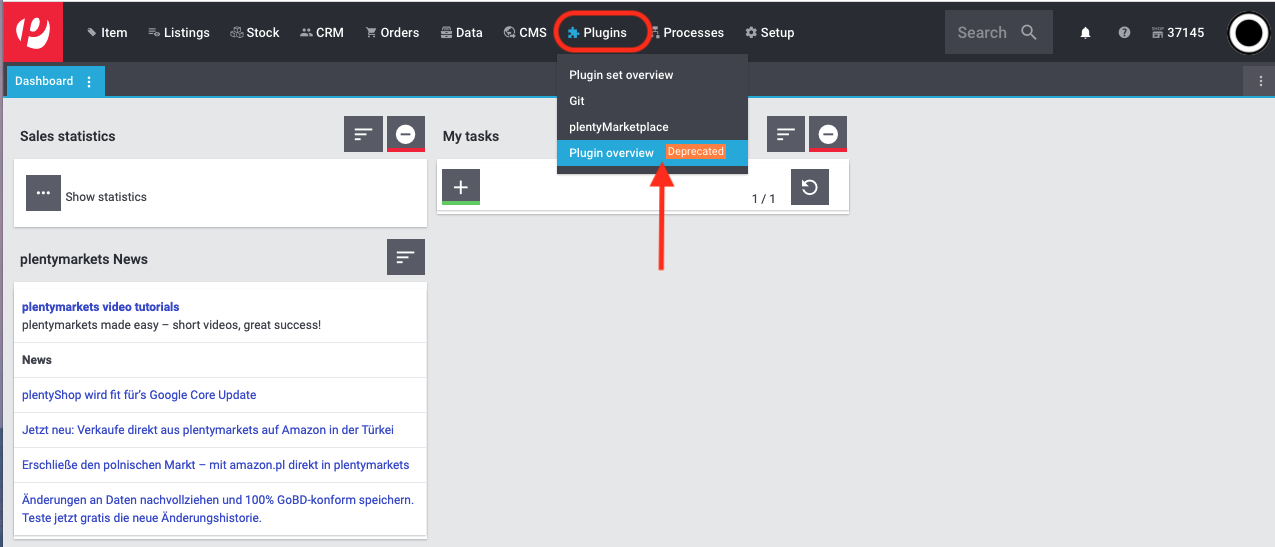Collapse Sales statistics with minus button
The height and width of the screenshot is (547, 1275).
[x=406, y=134]
